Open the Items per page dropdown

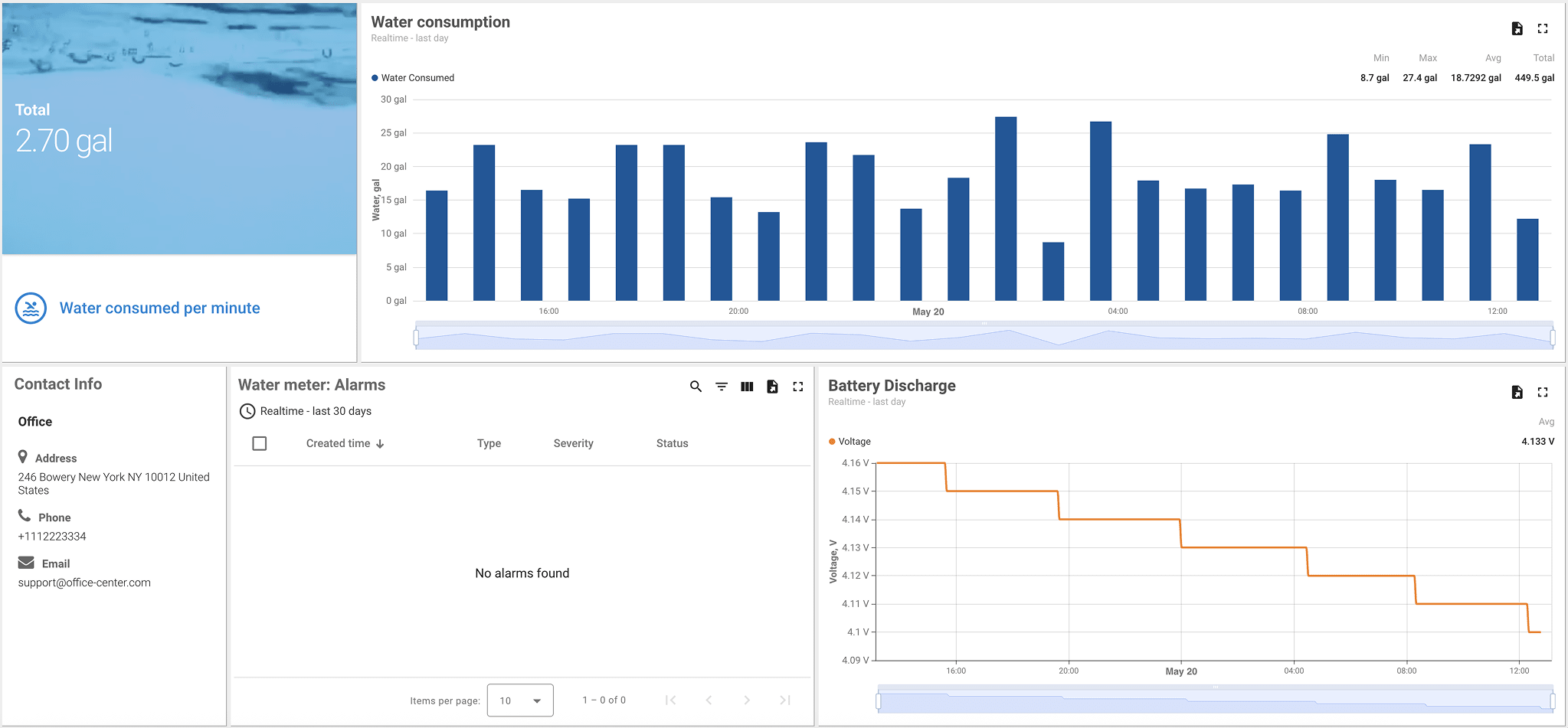520,700
